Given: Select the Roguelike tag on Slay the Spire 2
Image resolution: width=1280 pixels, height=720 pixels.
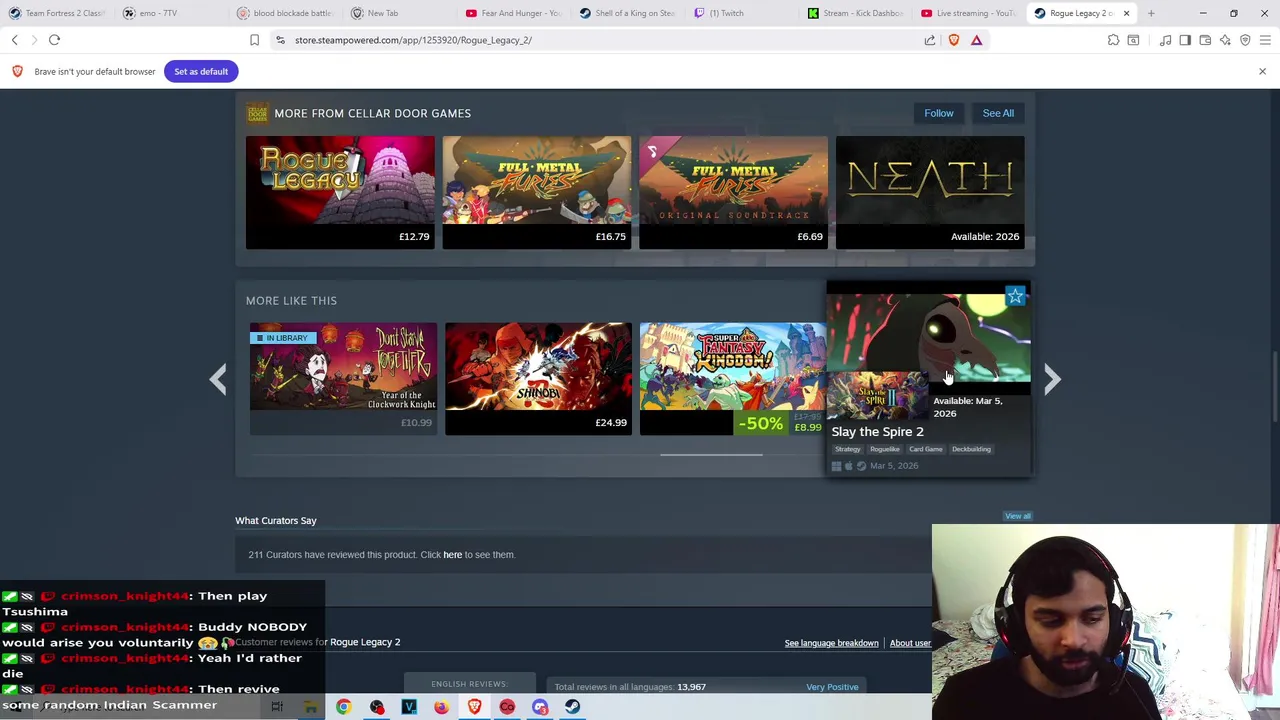Looking at the screenshot, I should point(885,449).
